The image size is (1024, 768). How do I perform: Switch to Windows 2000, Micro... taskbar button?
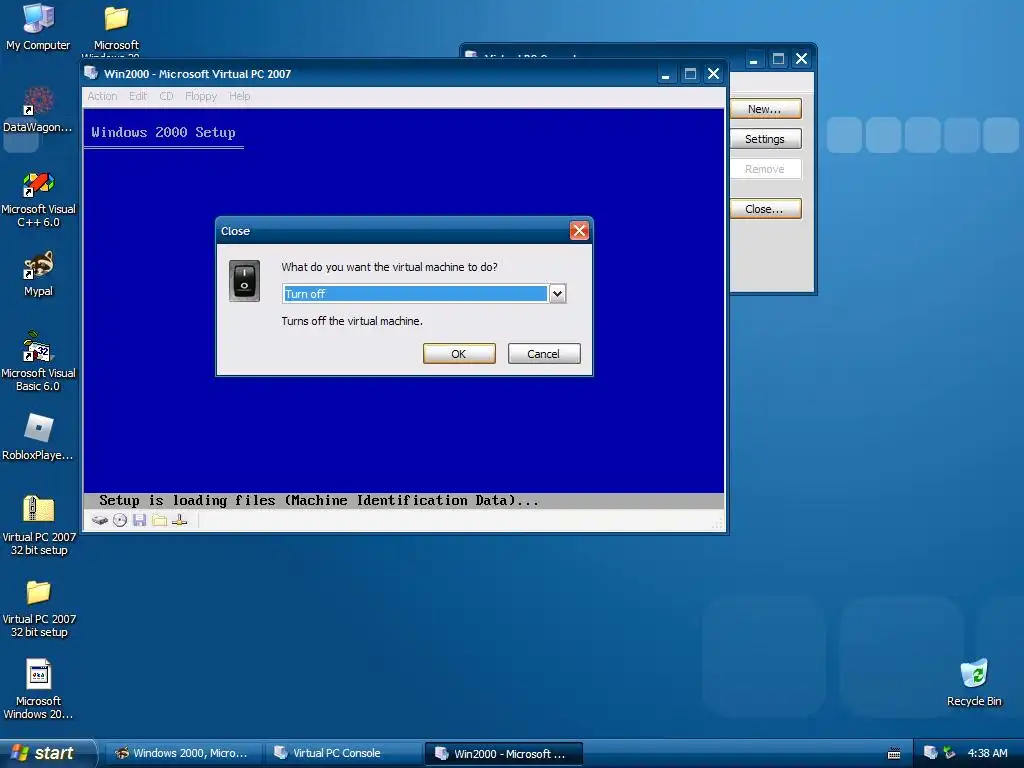pos(183,753)
